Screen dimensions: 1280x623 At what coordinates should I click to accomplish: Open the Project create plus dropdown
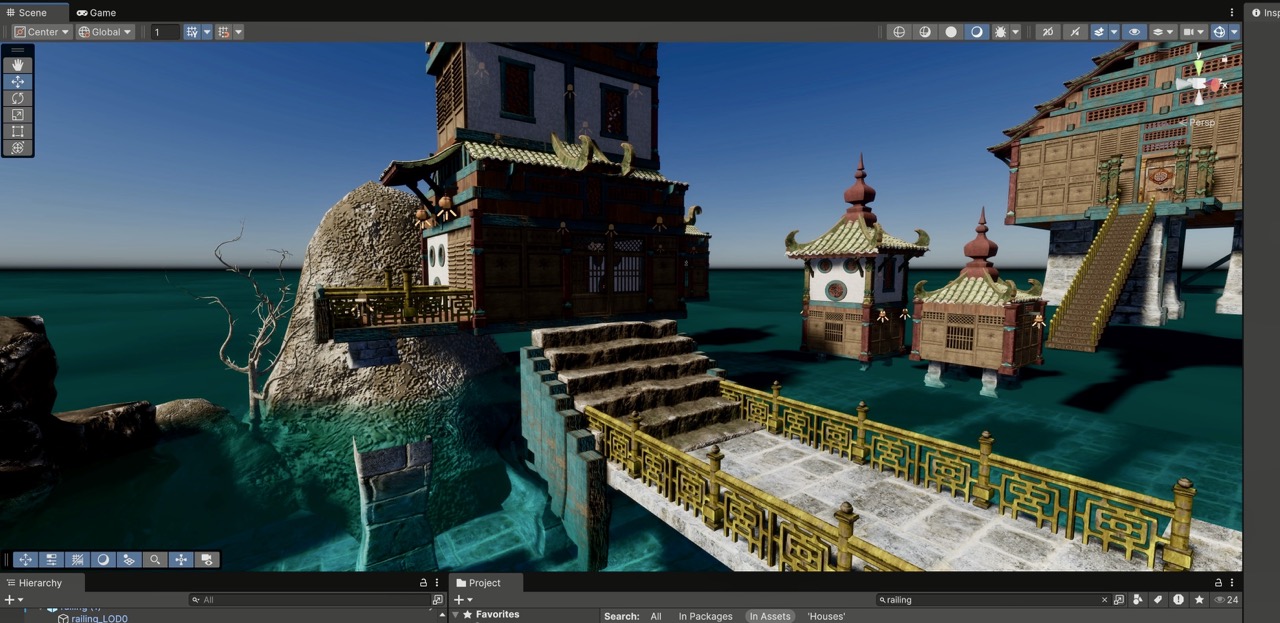(462, 600)
